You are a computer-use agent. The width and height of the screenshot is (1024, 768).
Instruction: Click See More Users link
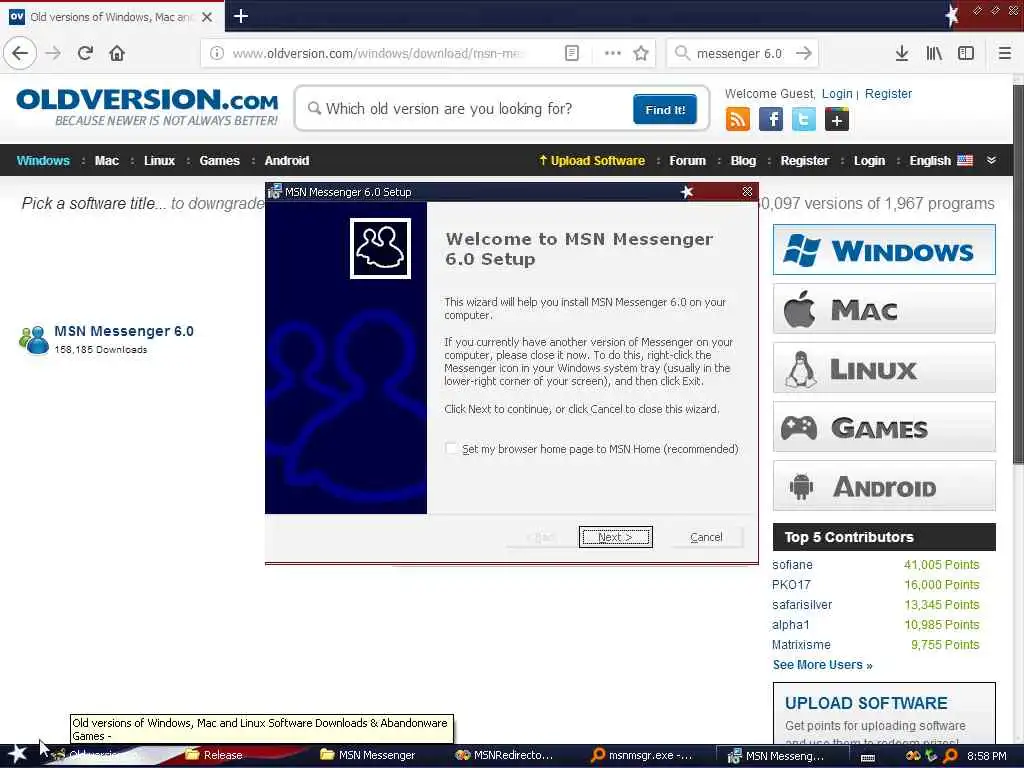tap(822, 665)
